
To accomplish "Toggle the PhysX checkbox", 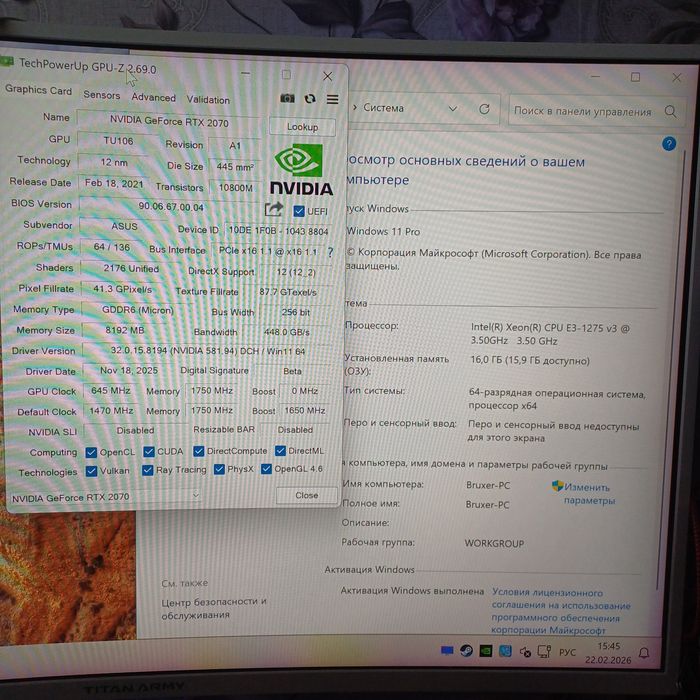I will coord(219,469).
